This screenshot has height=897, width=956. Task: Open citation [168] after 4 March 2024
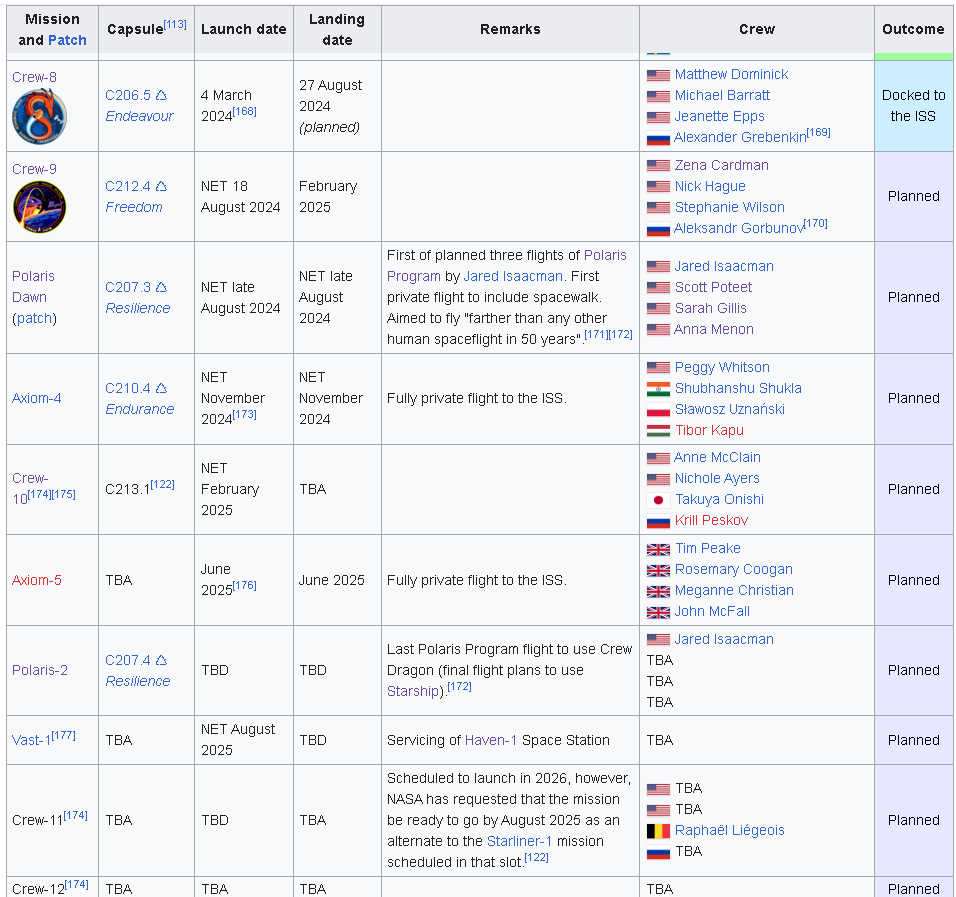[244, 111]
